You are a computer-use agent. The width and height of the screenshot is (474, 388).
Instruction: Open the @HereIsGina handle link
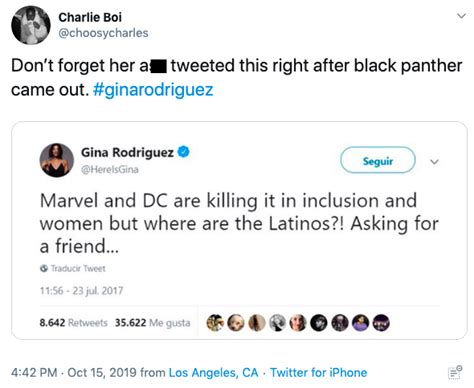tap(110, 169)
